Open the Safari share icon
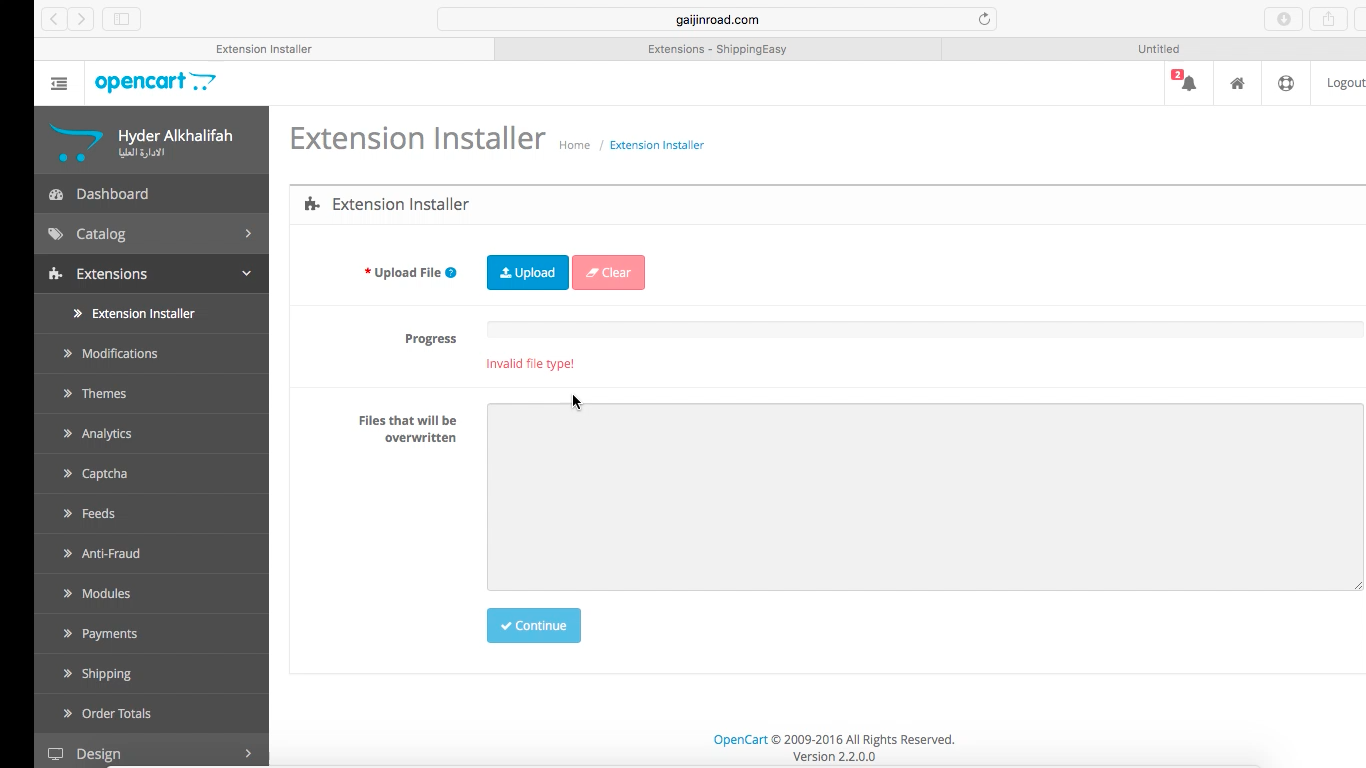This screenshot has width=1366, height=768. coord(1328,19)
